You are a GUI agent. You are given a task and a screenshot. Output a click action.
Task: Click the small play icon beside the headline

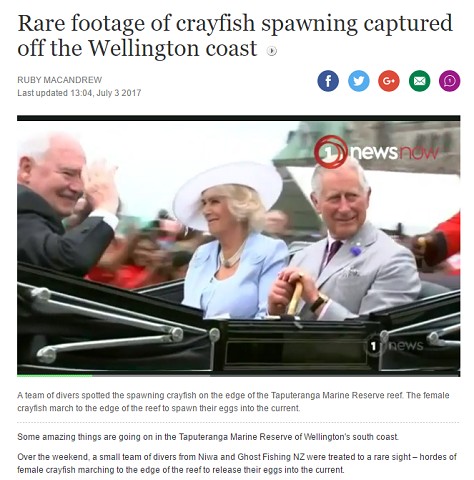[272, 51]
